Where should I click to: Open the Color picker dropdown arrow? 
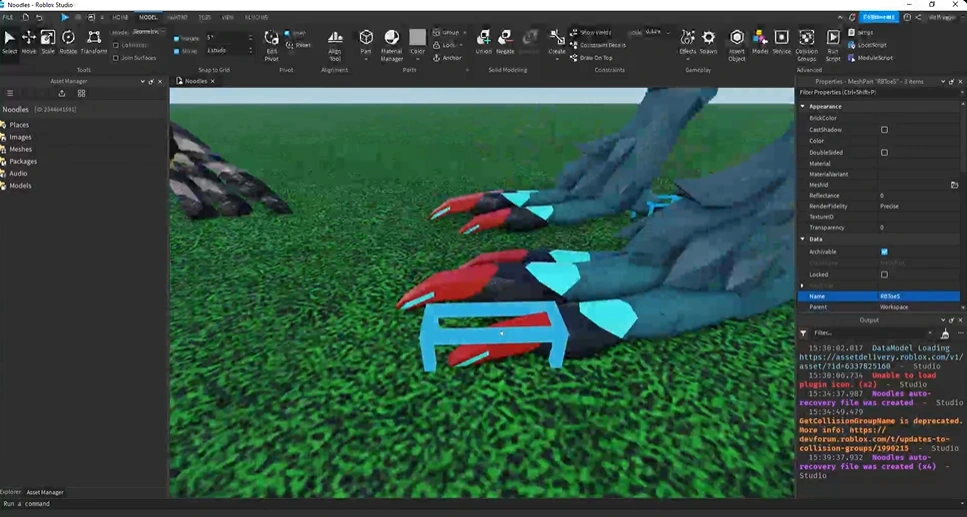pyautogui.click(x=418, y=59)
